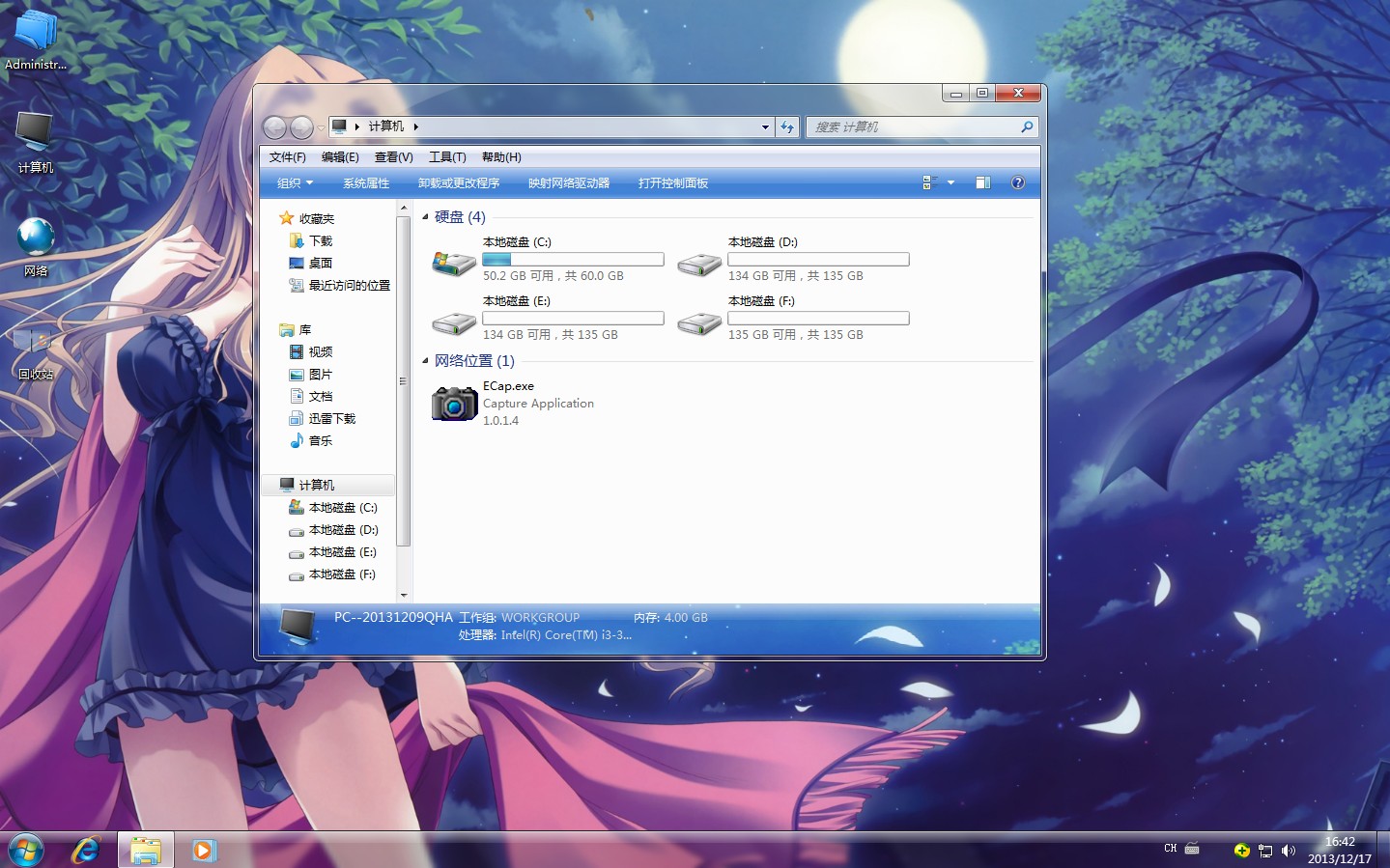The height and width of the screenshot is (868, 1390).
Task: Click 映射网络驱动器 toolbar button
Action: (x=569, y=183)
